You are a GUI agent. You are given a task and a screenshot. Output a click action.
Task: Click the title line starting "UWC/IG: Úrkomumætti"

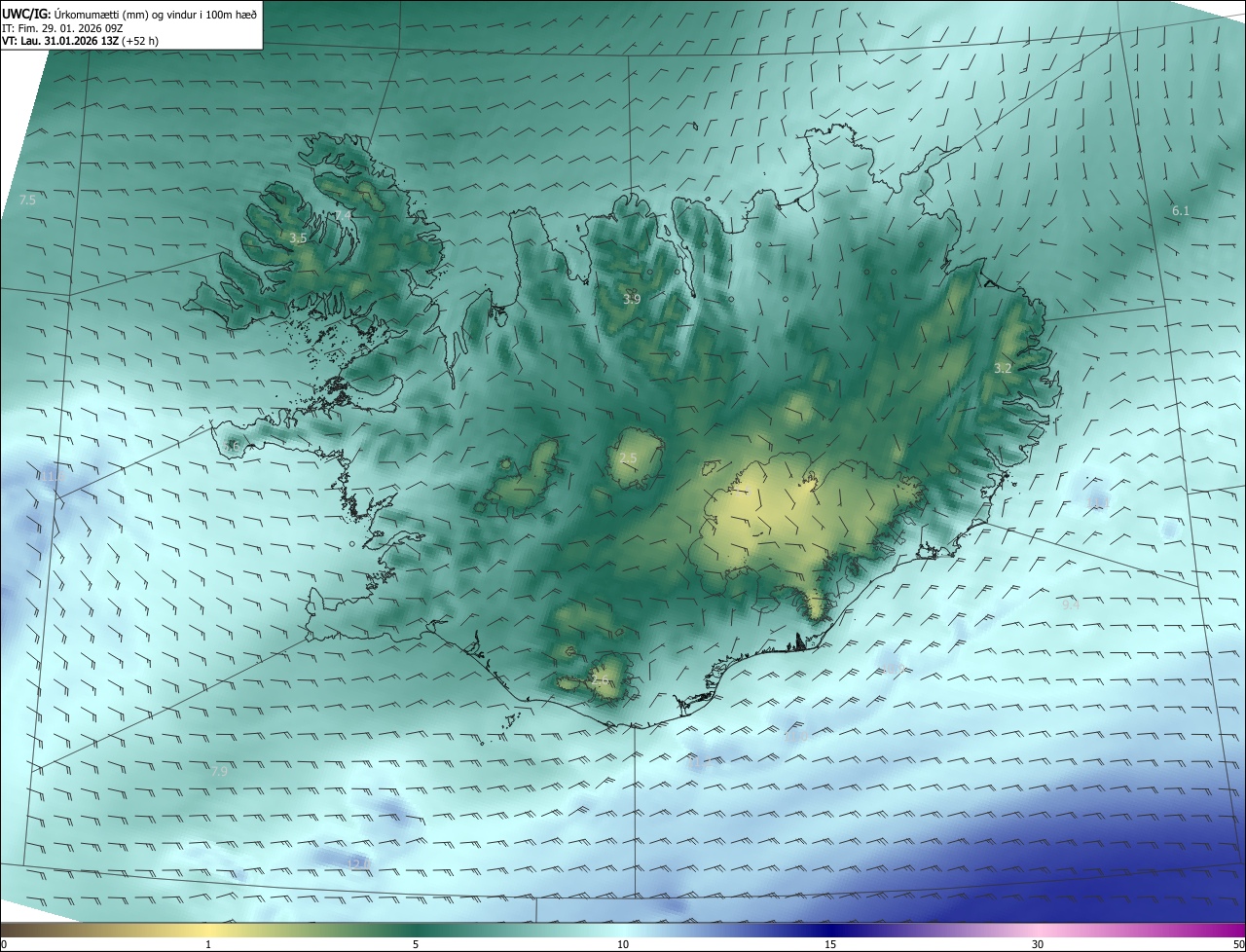pos(129,14)
